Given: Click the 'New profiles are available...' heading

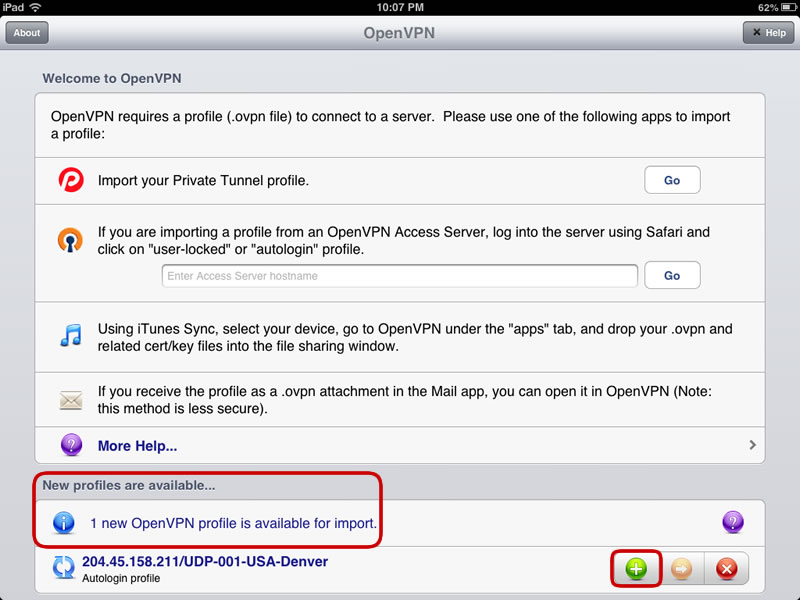Looking at the screenshot, I should (129, 485).
